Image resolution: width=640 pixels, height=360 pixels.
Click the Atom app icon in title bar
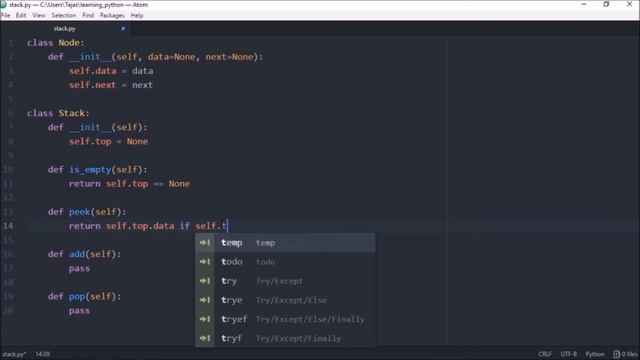pyautogui.click(x=4, y=5)
